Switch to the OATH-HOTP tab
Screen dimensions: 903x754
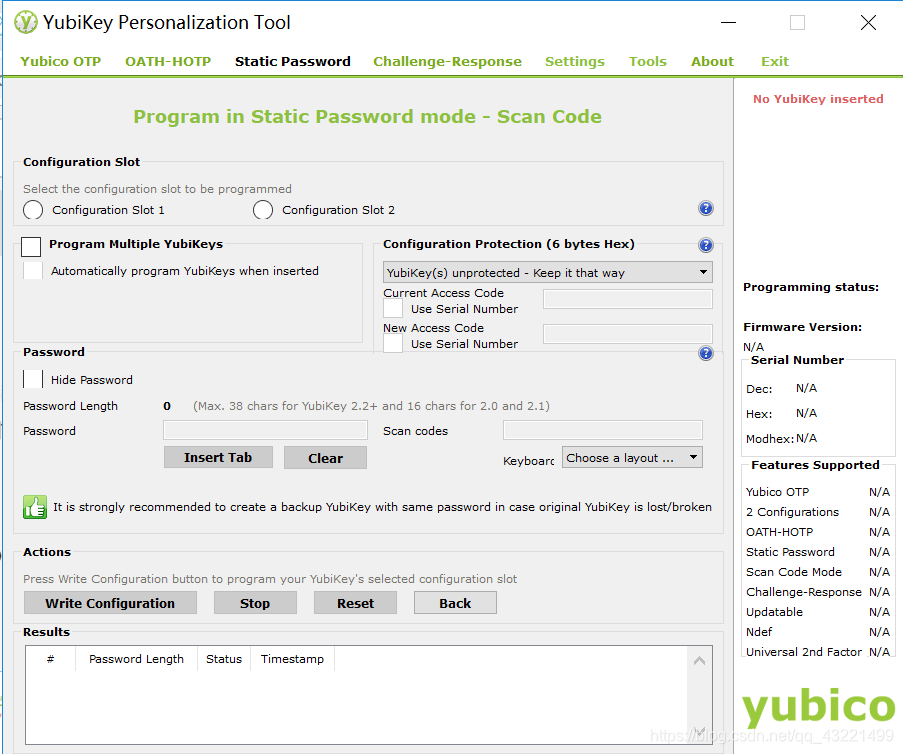pyautogui.click(x=168, y=62)
